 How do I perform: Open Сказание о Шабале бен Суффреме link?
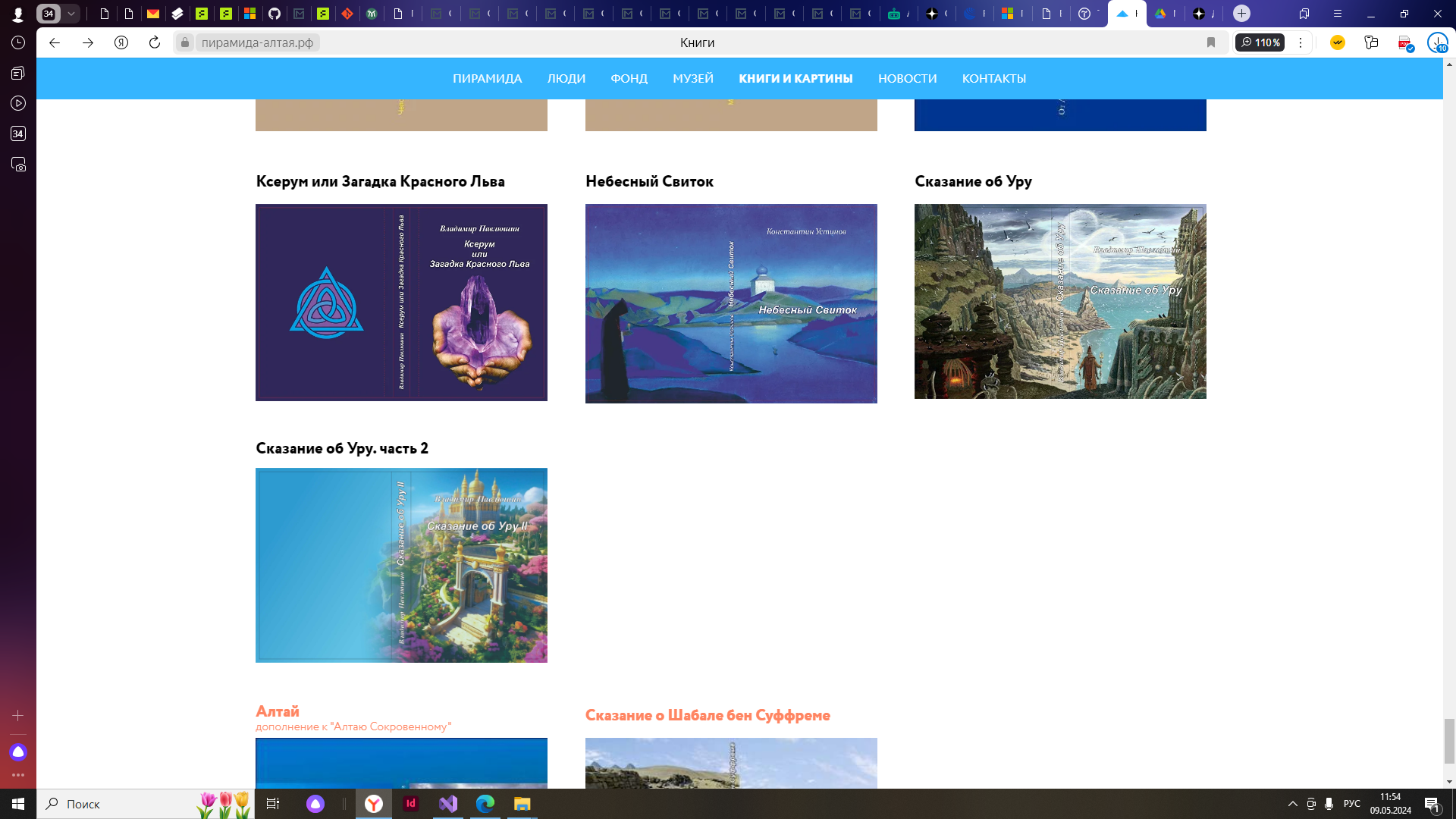(707, 715)
